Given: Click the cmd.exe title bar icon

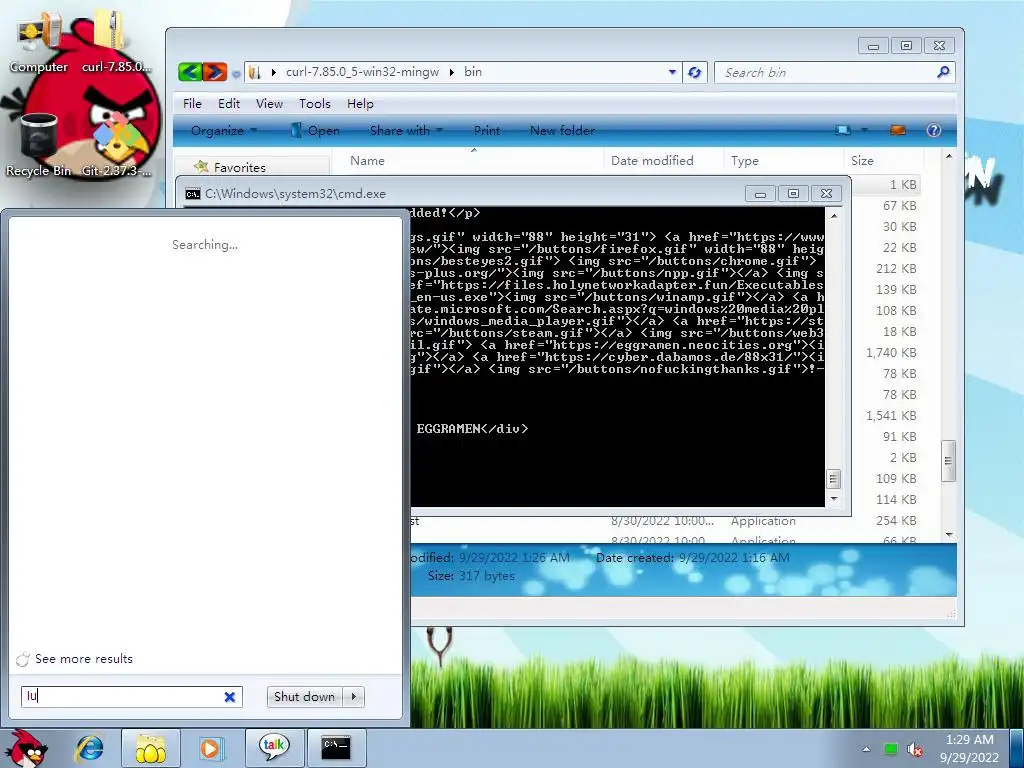Looking at the screenshot, I should [193, 194].
